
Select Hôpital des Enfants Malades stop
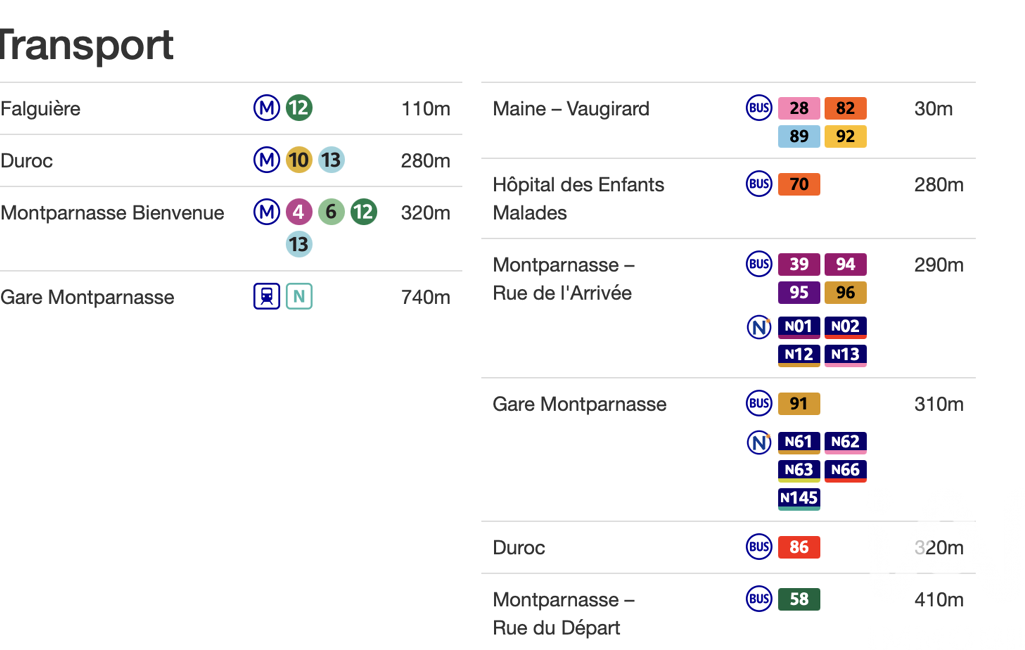click(x=578, y=198)
